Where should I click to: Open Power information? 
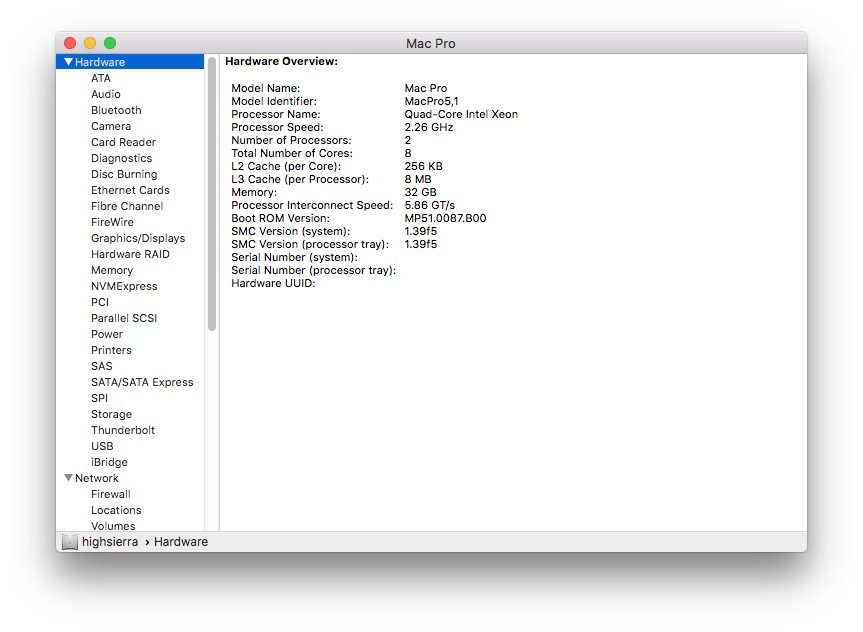(x=107, y=334)
